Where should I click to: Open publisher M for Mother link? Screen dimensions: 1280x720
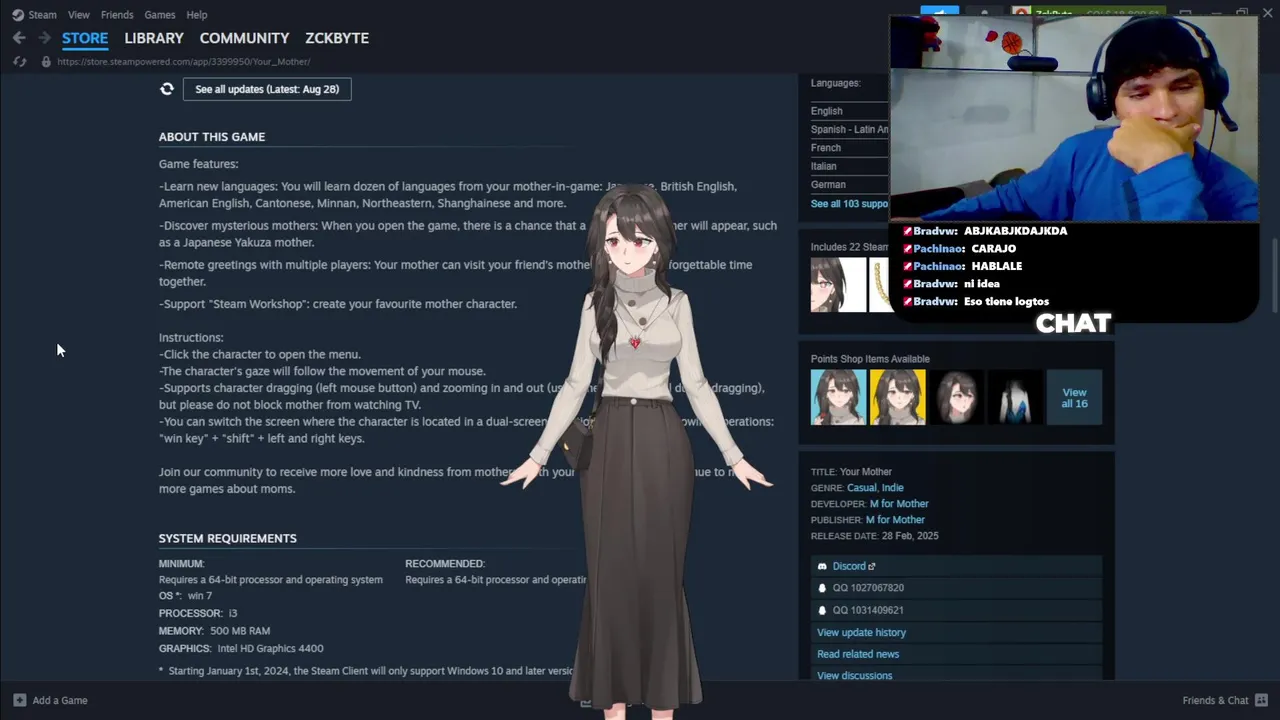[x=895, y=520]
